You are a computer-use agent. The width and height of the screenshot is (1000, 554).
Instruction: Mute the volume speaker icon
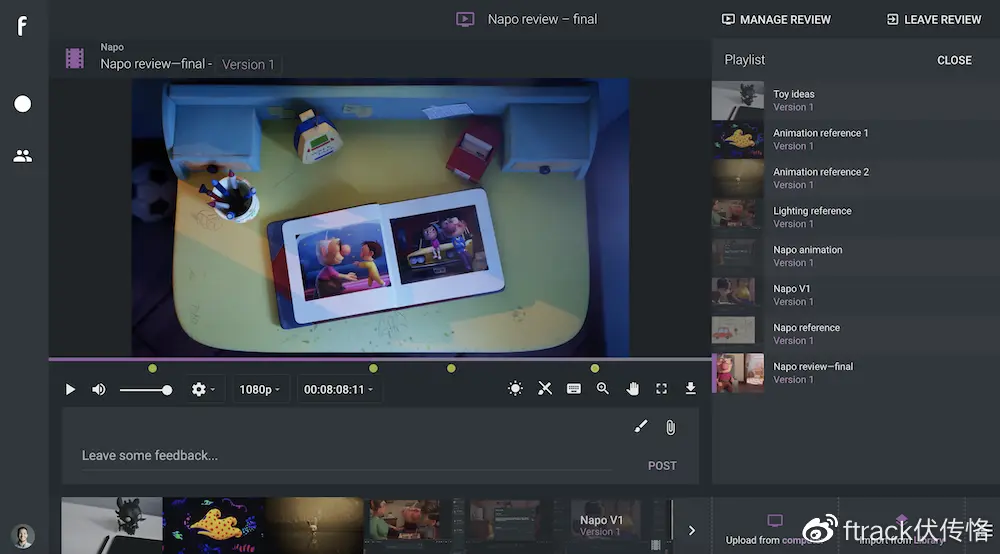pos(98,390)
